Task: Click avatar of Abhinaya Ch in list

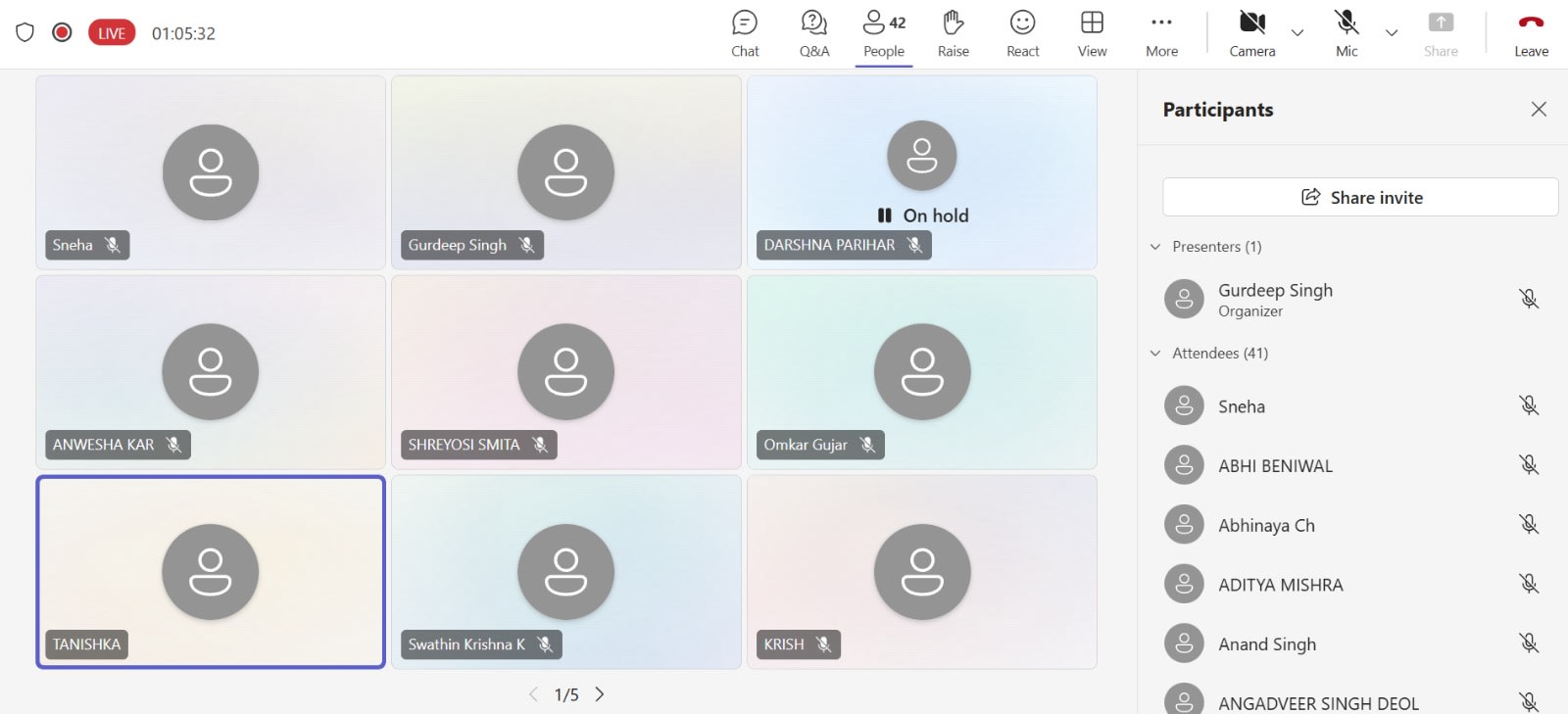Action: (1184, 525)
